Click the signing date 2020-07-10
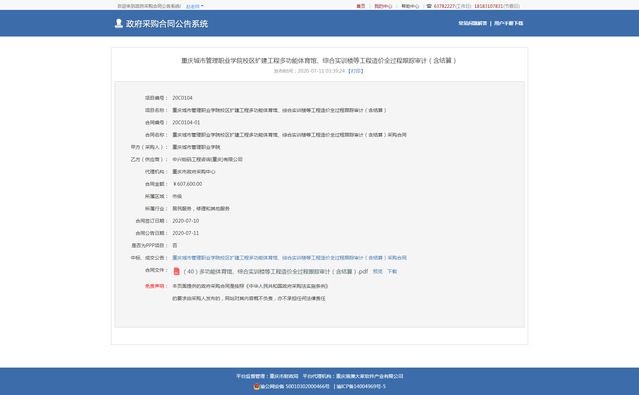639x395 pixels. [185, 221]
